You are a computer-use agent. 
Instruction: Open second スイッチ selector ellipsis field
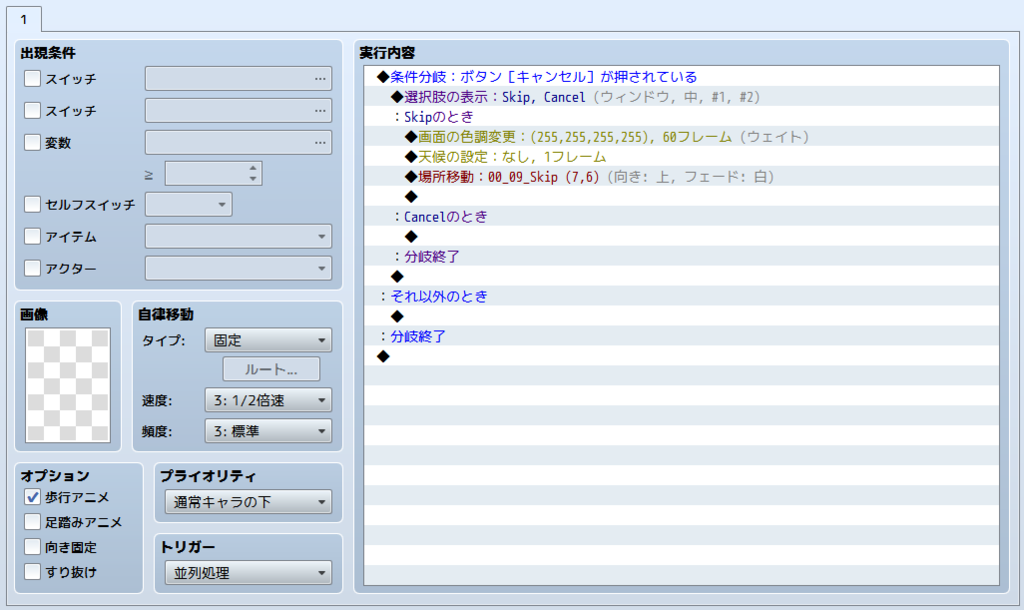coord(238,110)
